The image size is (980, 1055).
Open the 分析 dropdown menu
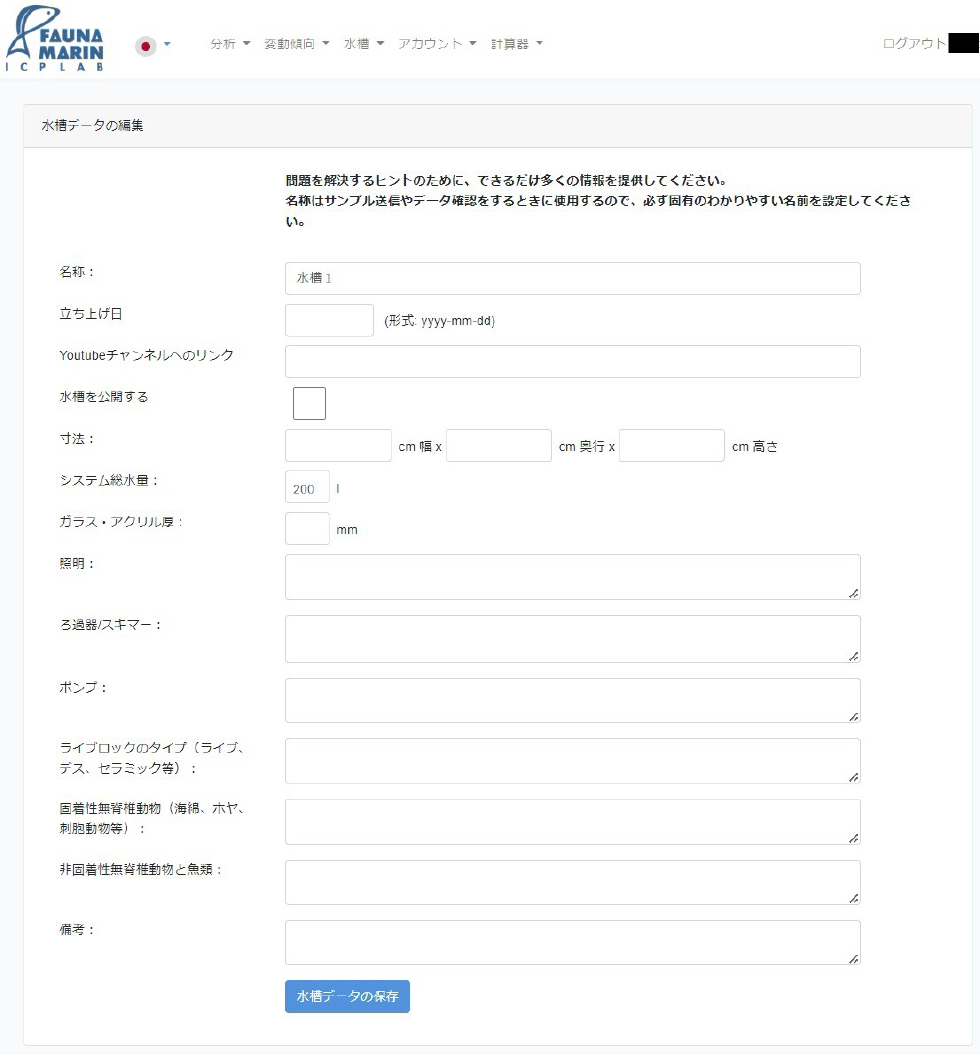click(x=230, y=44)
